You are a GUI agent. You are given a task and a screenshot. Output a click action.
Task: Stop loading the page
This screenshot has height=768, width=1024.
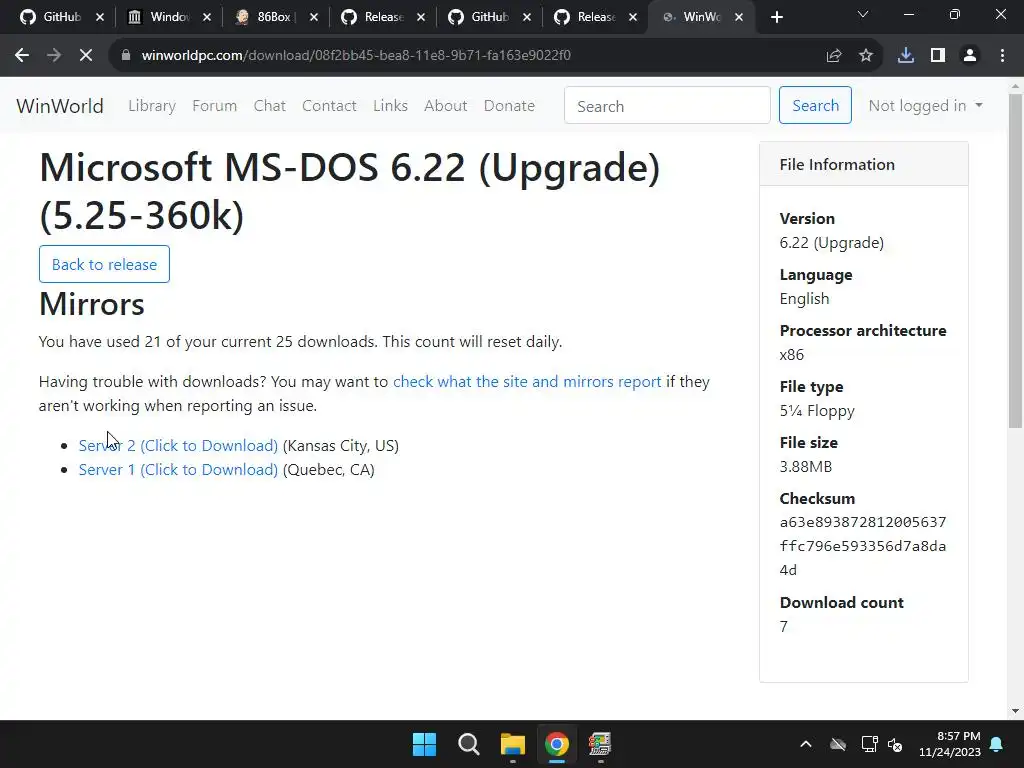tap(86, 56)
